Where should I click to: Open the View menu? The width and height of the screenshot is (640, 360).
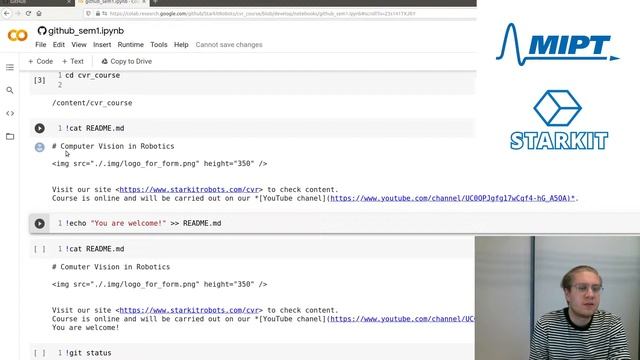79,45
